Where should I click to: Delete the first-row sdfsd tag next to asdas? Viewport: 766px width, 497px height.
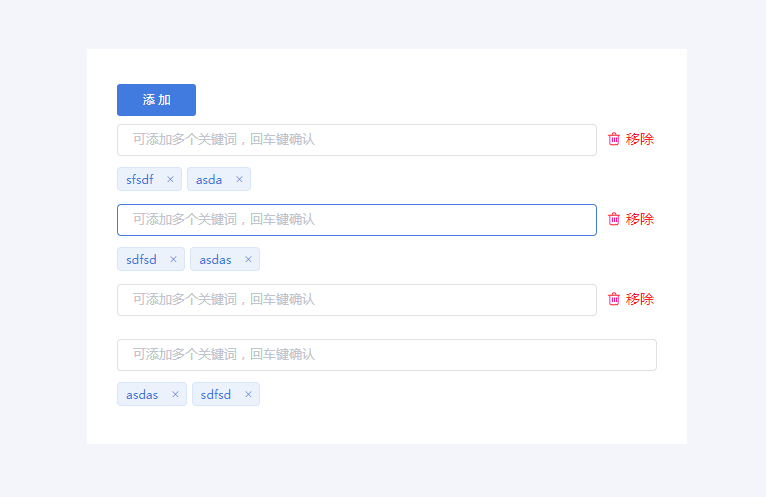point(173,259)
